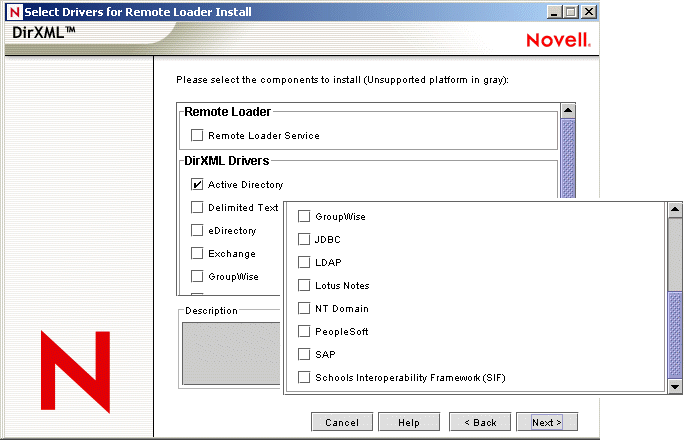Select the LDAP driver checkbox
The height and width of the screenshot is (440, 684).
click(x=305, y=262)
